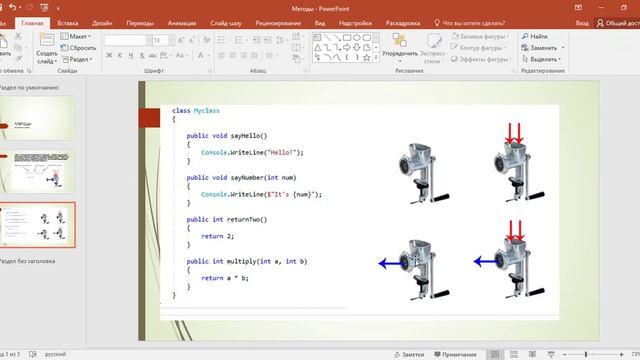The image size is (640, 360).
Task: Open Упорядочить arrange dropdown
Action: point(400,48)
